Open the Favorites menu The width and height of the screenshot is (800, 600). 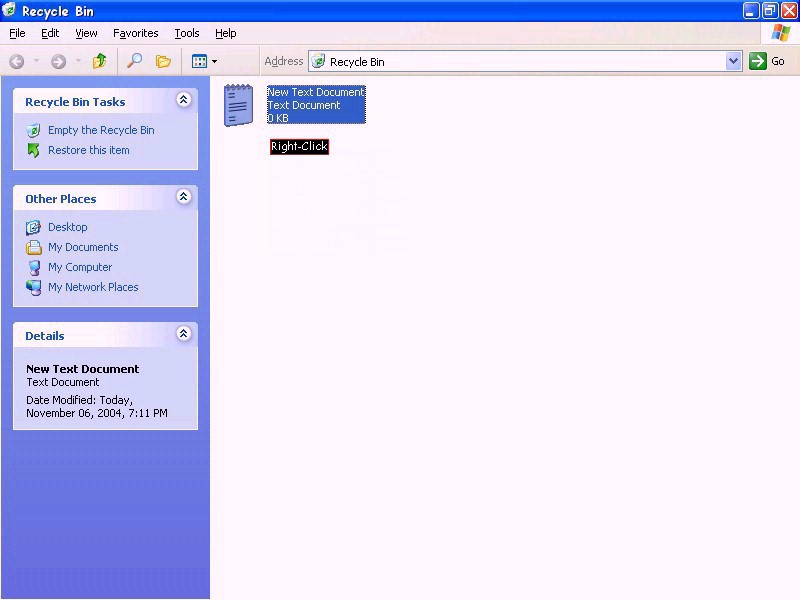[x=136, y=33]
